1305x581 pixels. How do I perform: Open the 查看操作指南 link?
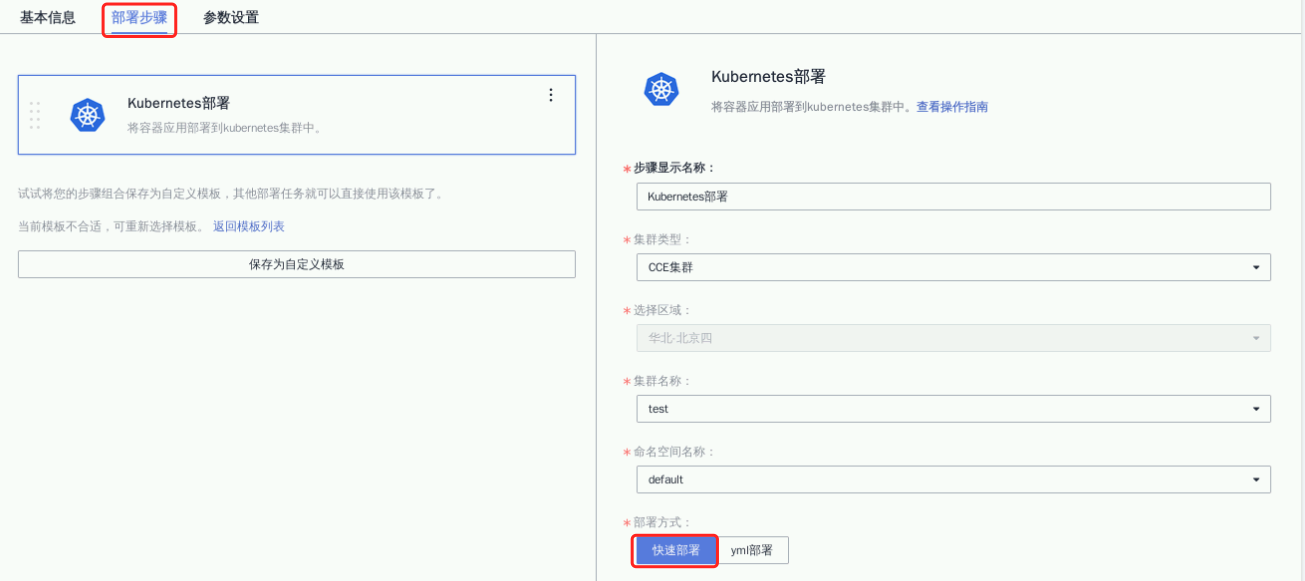(x=952, y=107)
